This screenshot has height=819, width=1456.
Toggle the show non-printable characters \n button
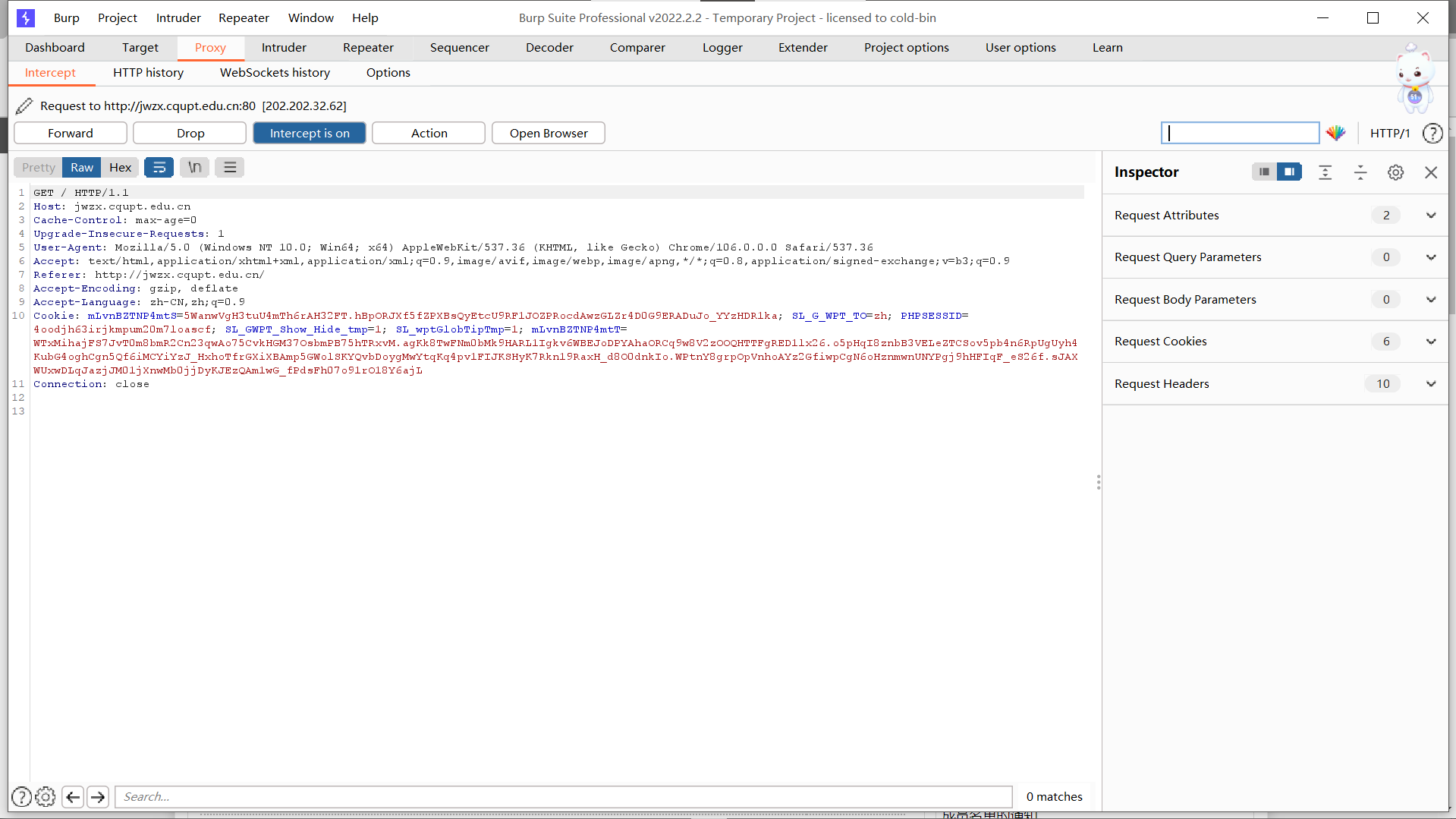point(195,167)
